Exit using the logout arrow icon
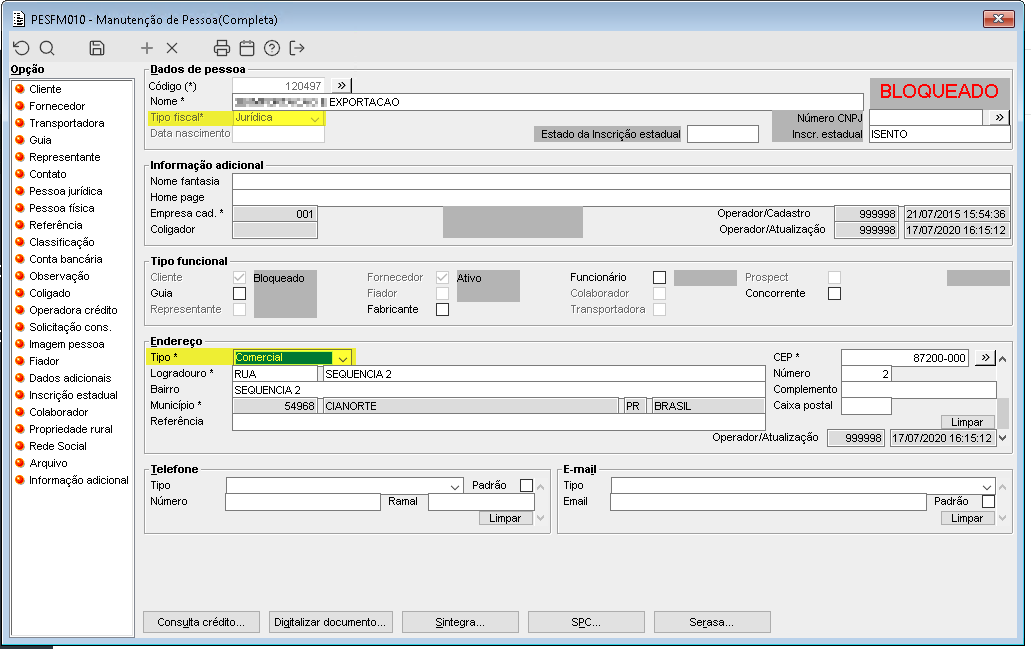This screenshot has width=1031, height=649. point(297,48)
